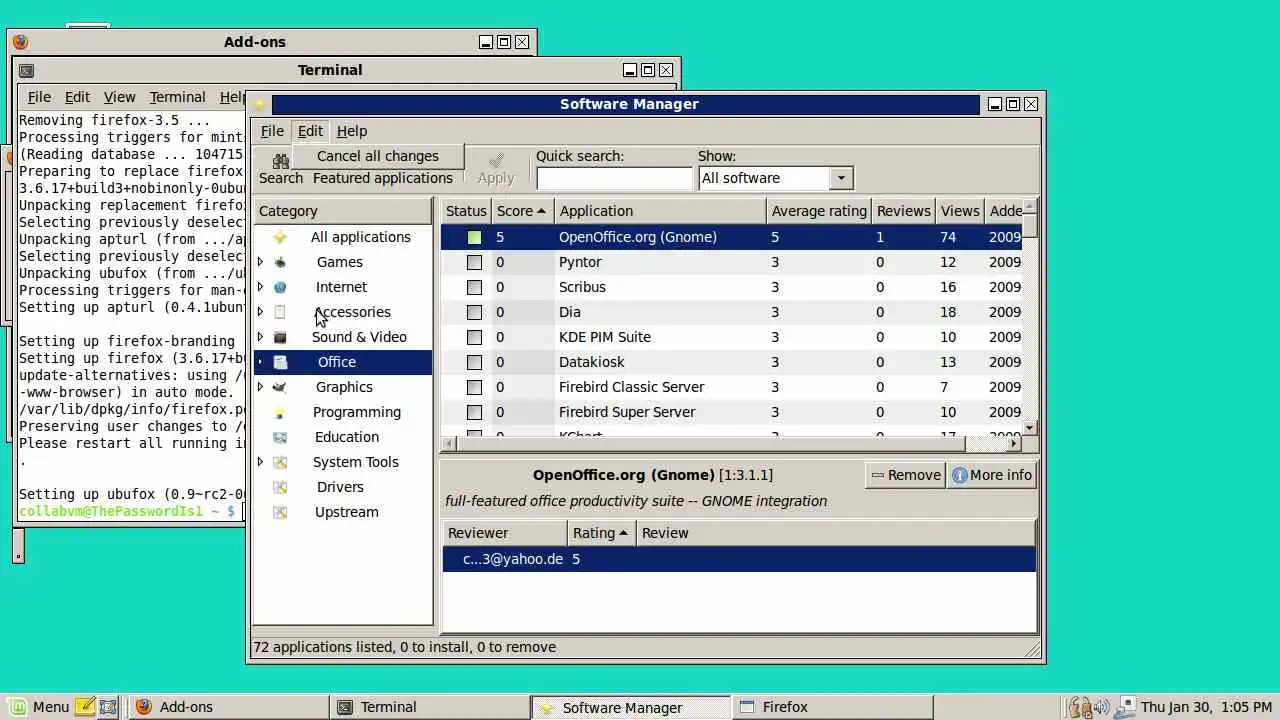Select the Scribus application row
This screenshot has height=720, width=1280.
[731, 287]
